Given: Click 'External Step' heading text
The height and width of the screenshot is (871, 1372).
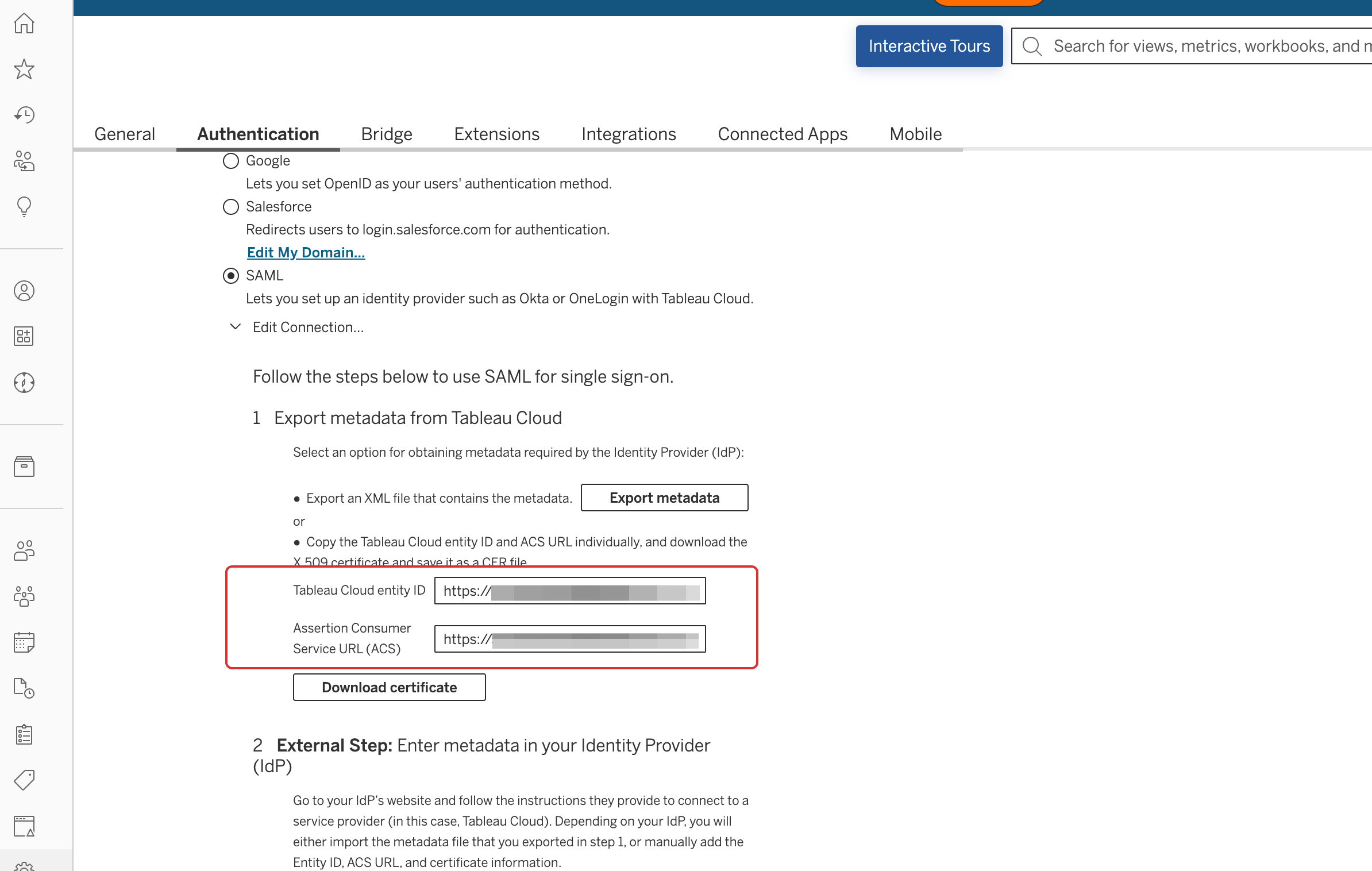Looking at the screenshot, I should click(334, 745).
